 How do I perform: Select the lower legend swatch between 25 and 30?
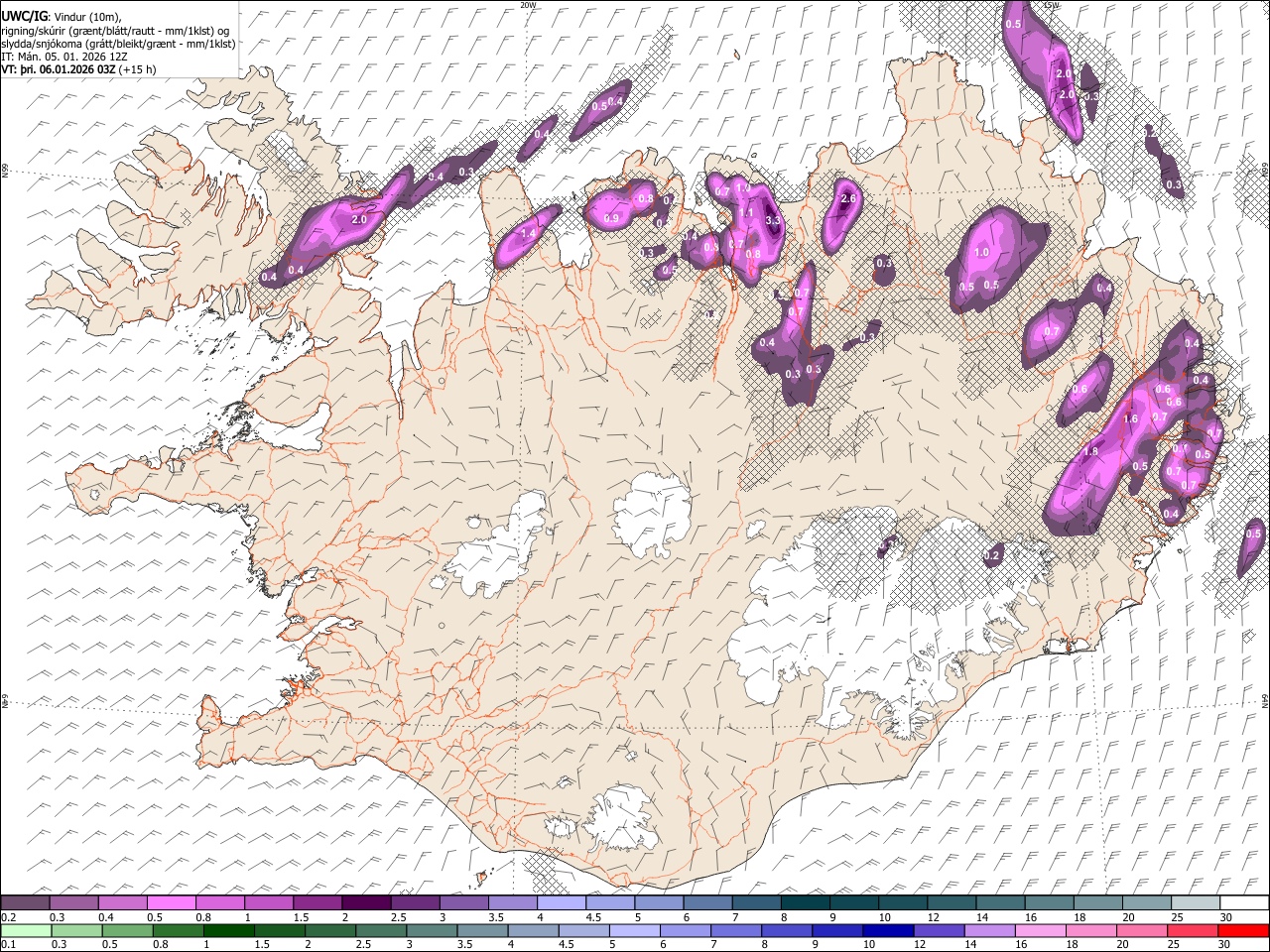(1192, 930)
